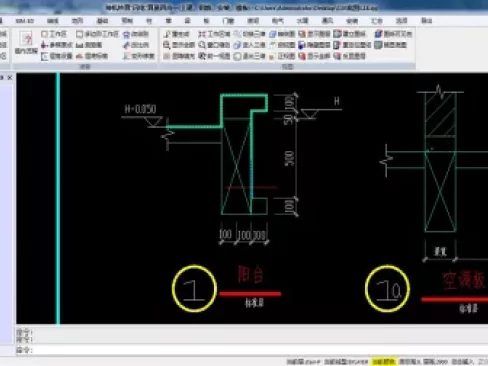The height and width of the screenshot is (366, 488).
Task: Click the 退出三维 exit 3D icon
Action: coord(237,56)
